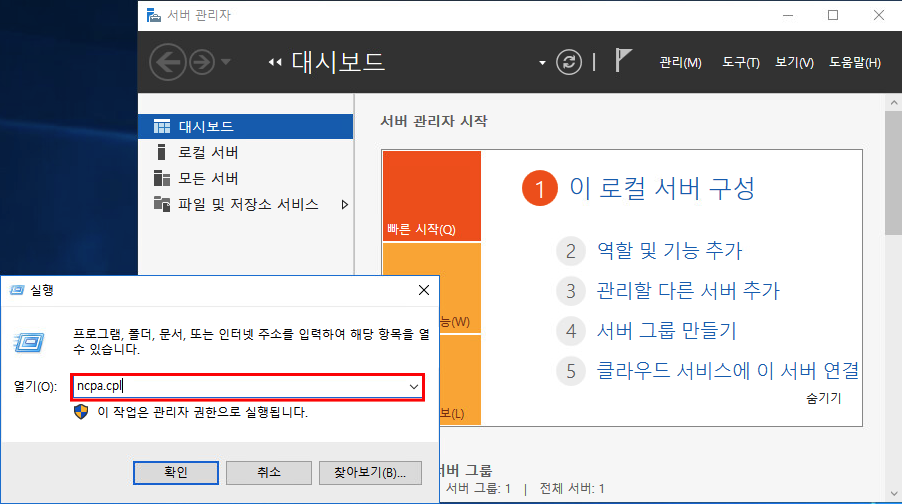Open the Run dialog command history dropdown
The image size is (902, 504).
414,387
